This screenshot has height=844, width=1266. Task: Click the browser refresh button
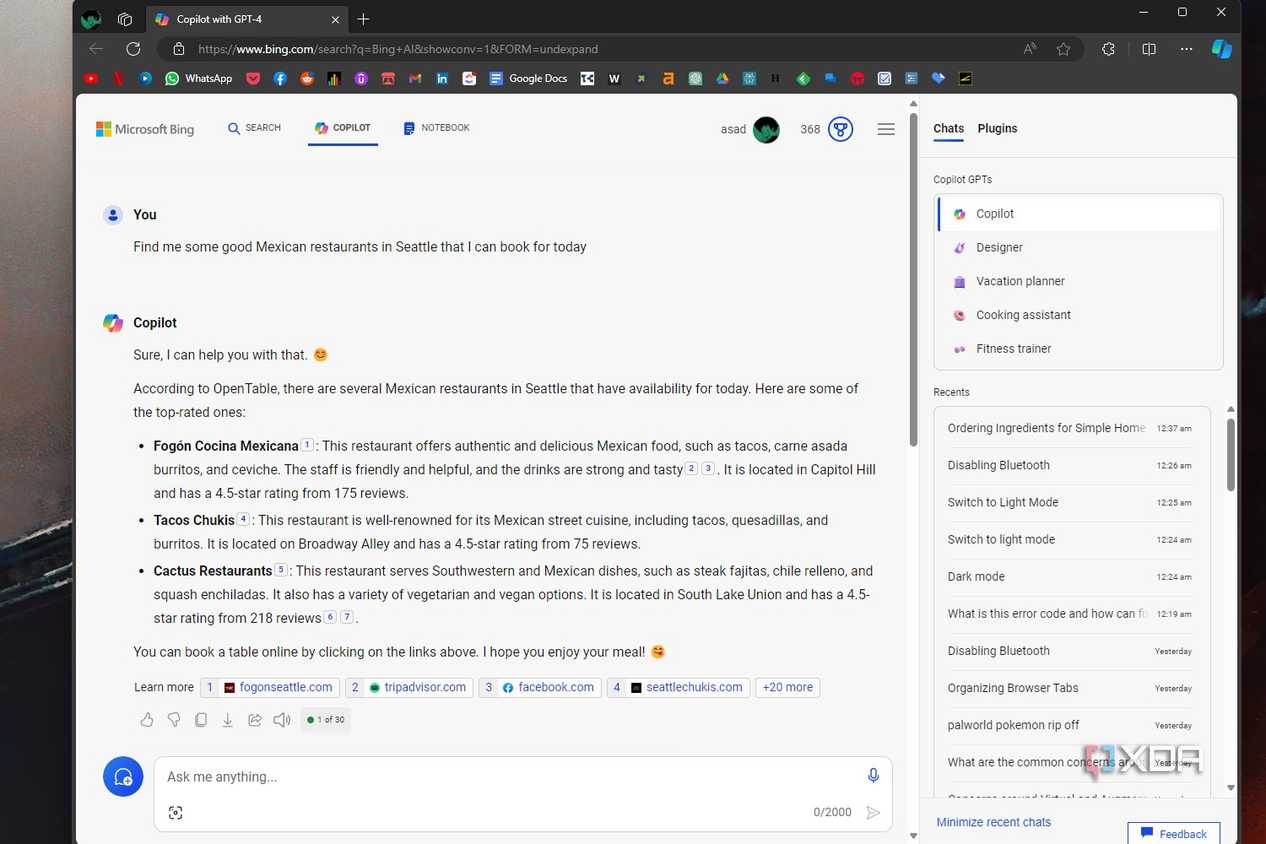[x=133, y=48]
